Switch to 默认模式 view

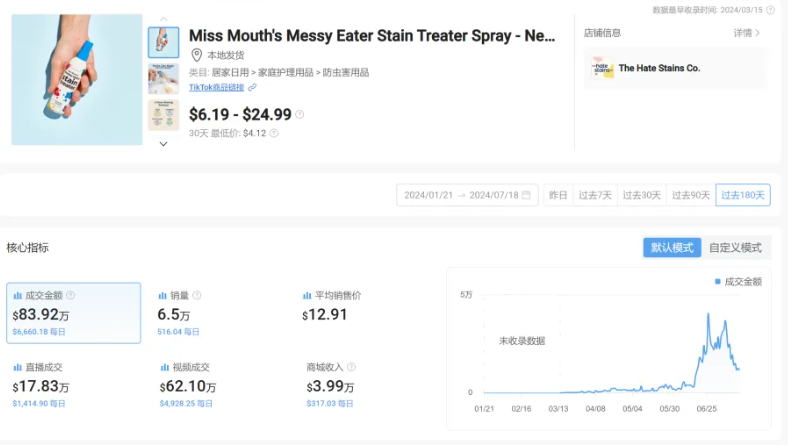(x=672, y=247)
